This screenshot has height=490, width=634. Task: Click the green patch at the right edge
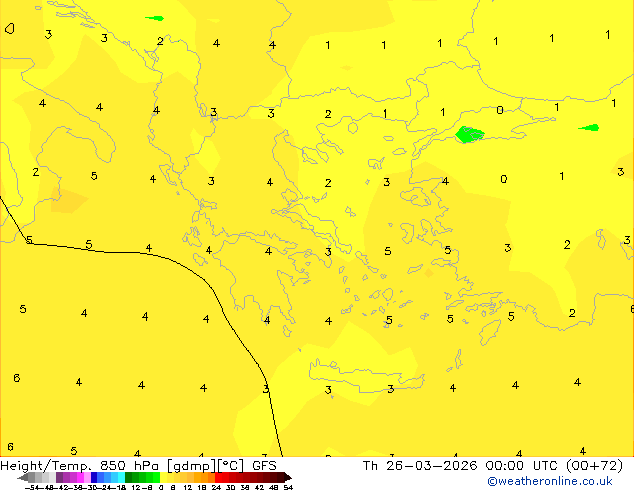click(588, 127)
